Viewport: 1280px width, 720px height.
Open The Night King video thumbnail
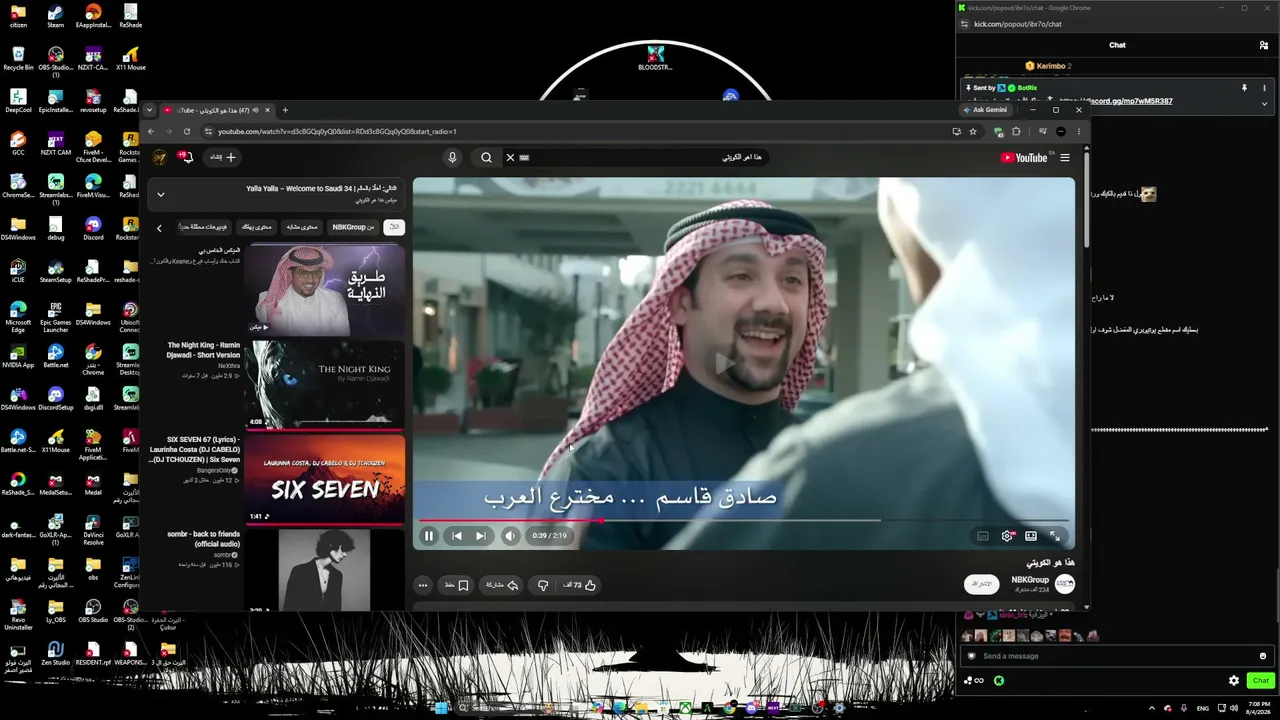[x=326, y=385]
